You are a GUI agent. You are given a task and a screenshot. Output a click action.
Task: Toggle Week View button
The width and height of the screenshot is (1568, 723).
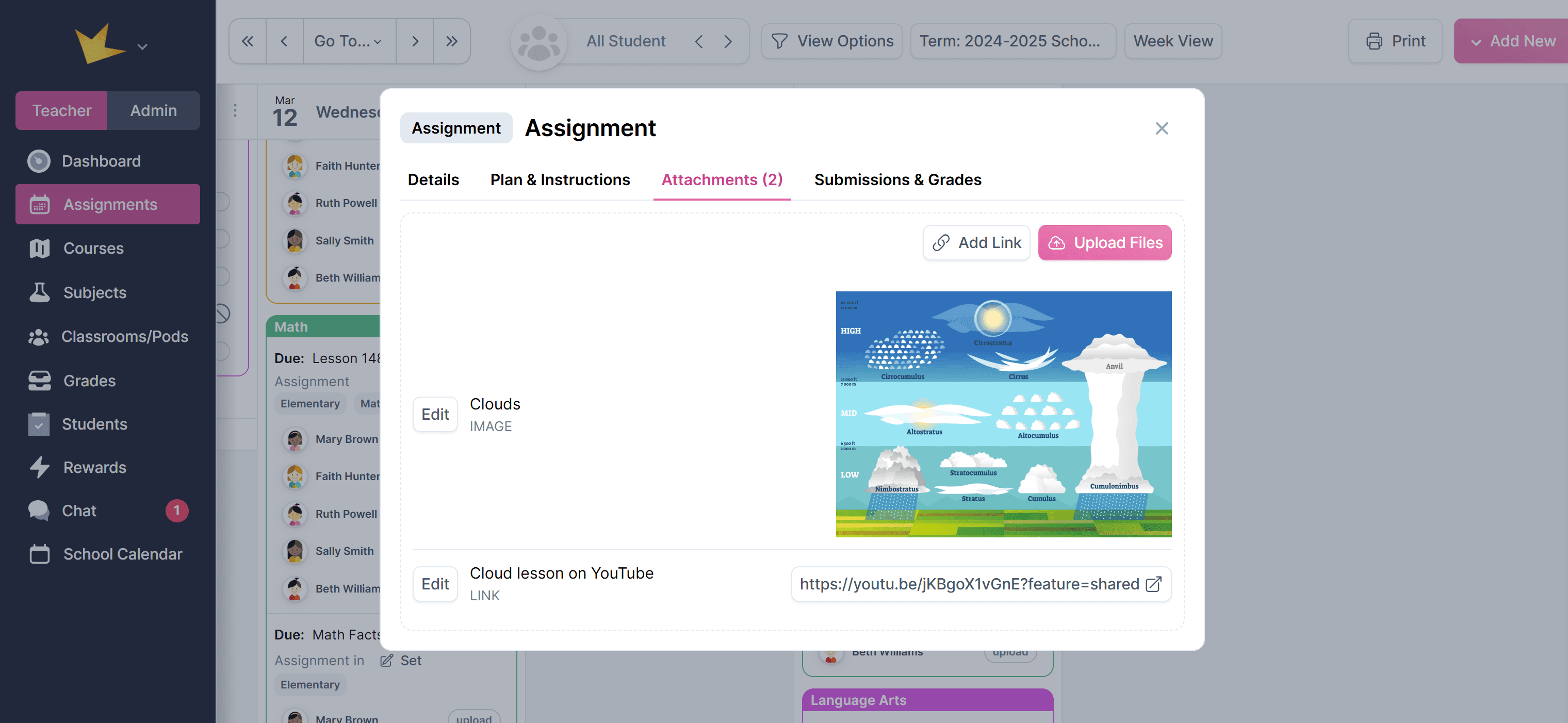(1172, 41)
